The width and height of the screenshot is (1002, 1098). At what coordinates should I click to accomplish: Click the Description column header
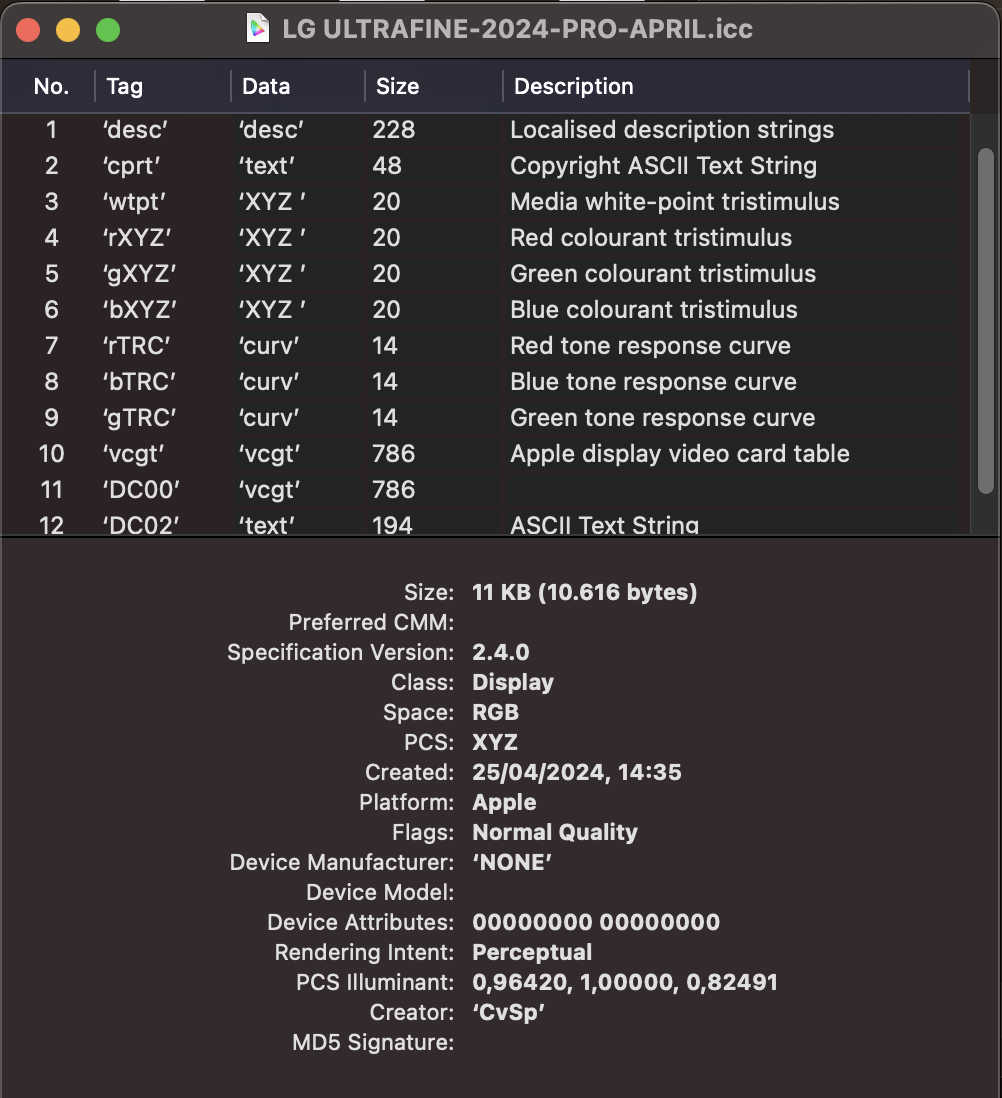[x=573, y=87]
